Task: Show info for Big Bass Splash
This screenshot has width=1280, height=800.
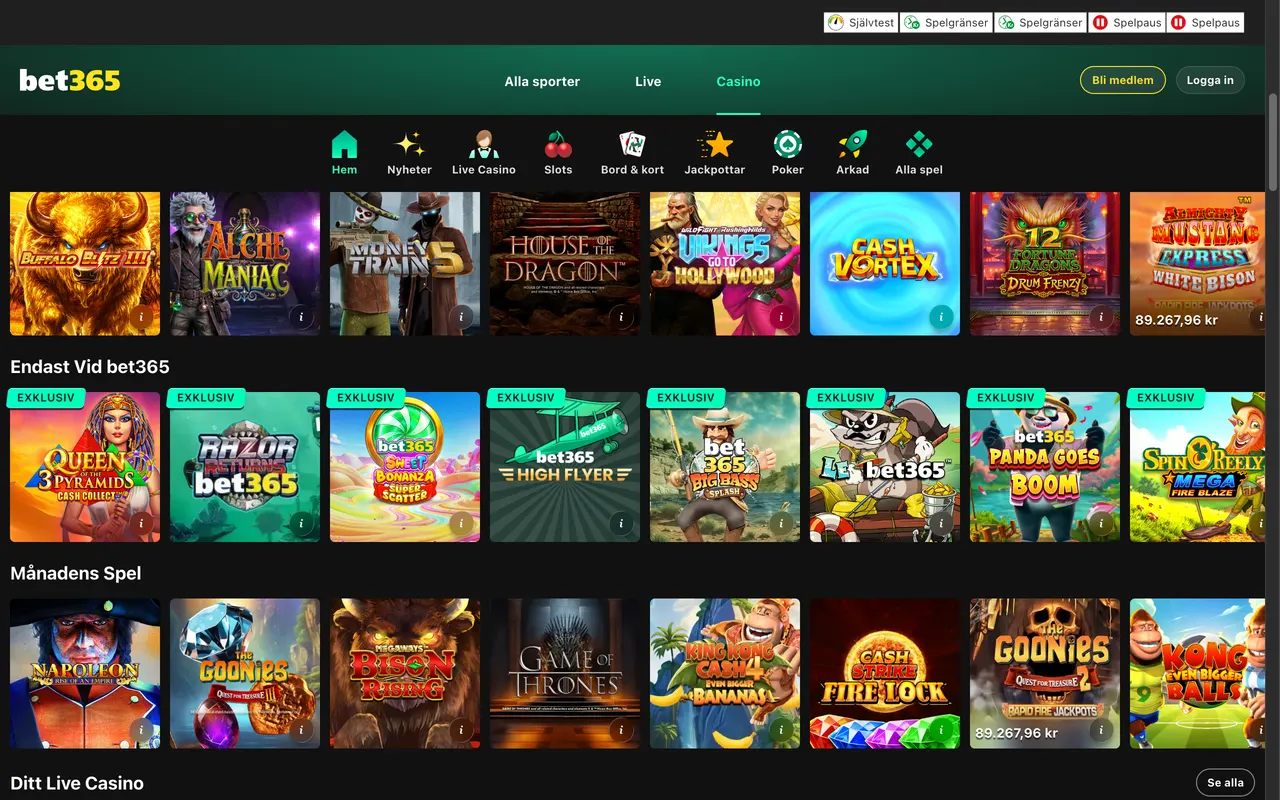Action: (782, 523)
